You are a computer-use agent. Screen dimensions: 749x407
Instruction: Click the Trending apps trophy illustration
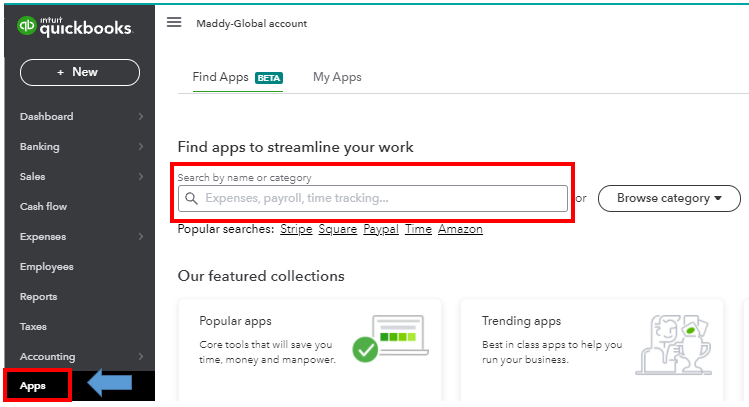(674, 344)
